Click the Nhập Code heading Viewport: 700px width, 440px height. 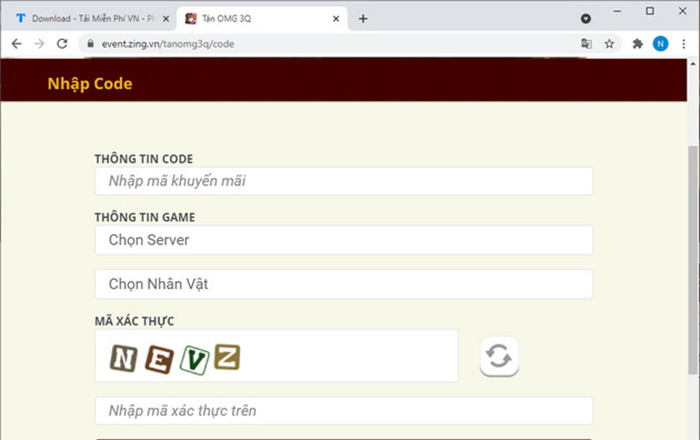coord(90,84)
